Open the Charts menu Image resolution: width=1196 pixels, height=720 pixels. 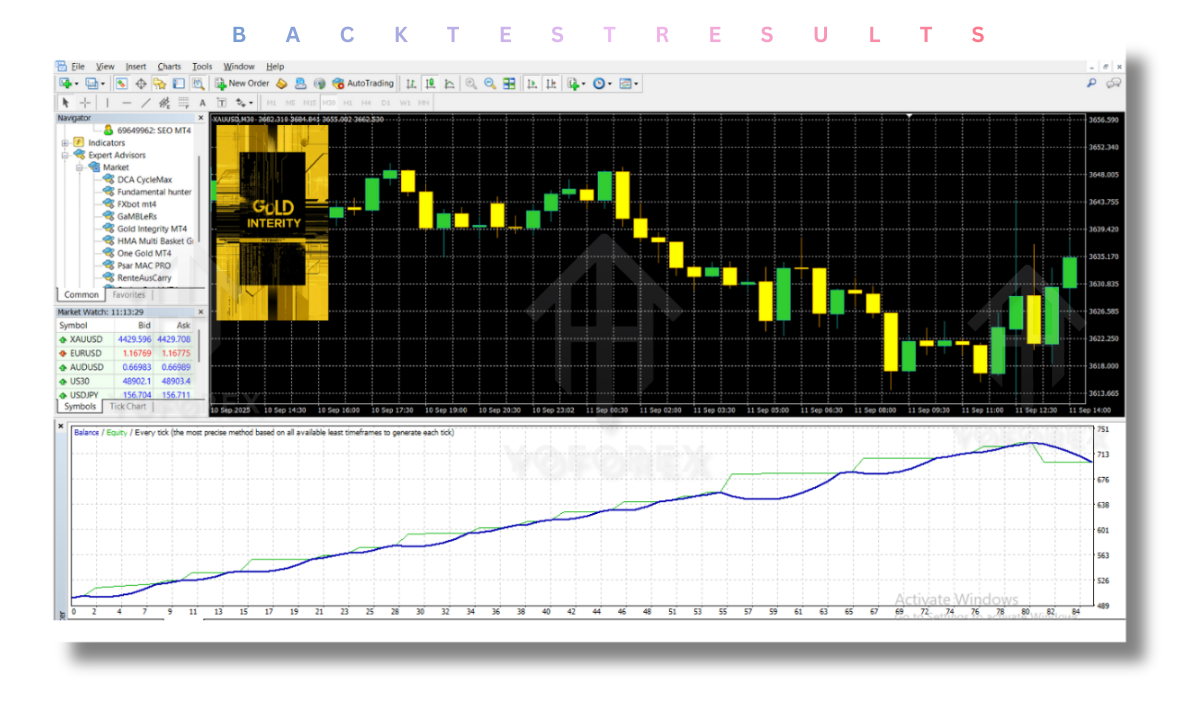click(171, 66)
